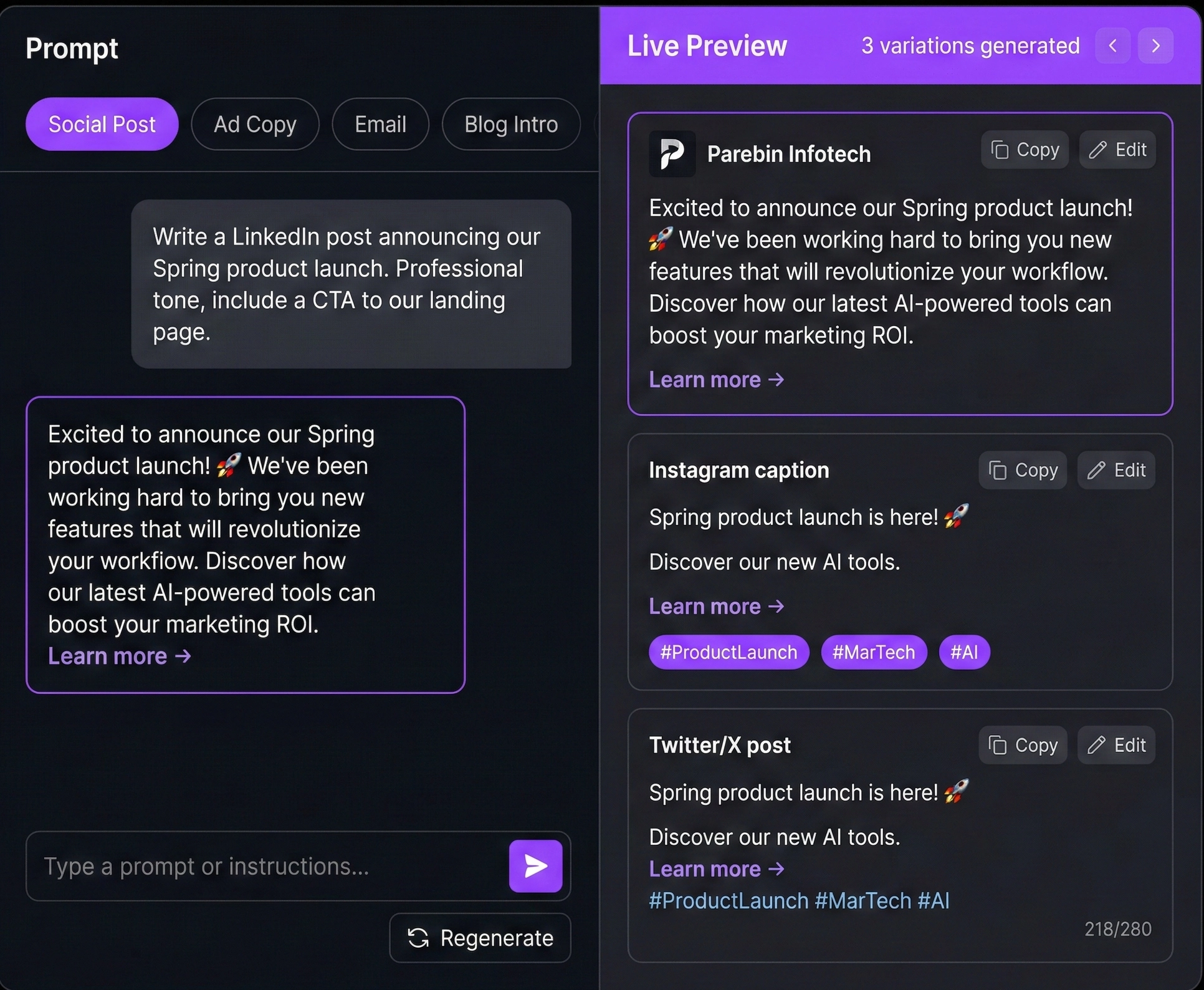Copy the Twitter/X post variation

(1023, 745)
